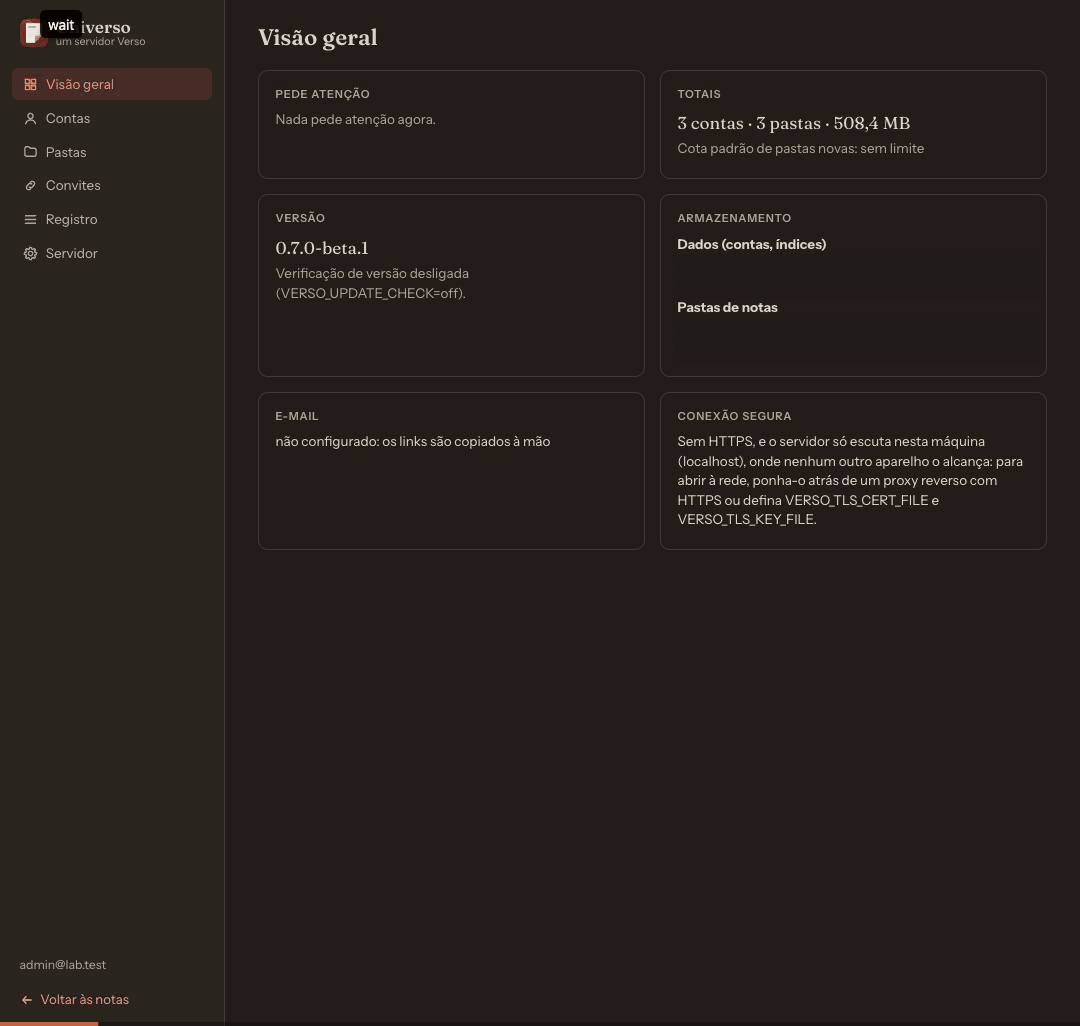
Task: Click the Voltar às notas link
Action: pos(74,1000)
